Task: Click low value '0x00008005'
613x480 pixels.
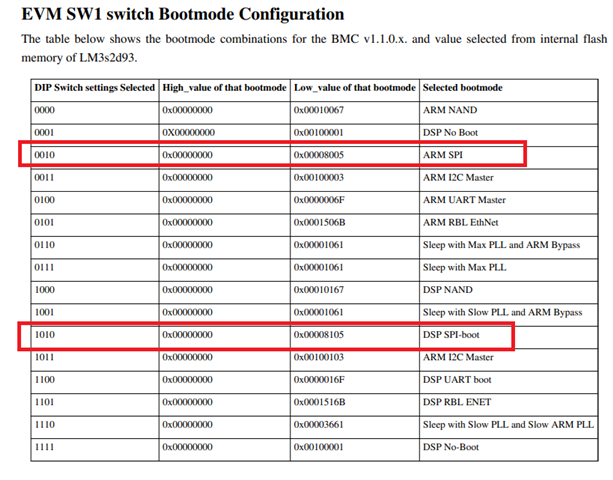Action: coord(319,155)
